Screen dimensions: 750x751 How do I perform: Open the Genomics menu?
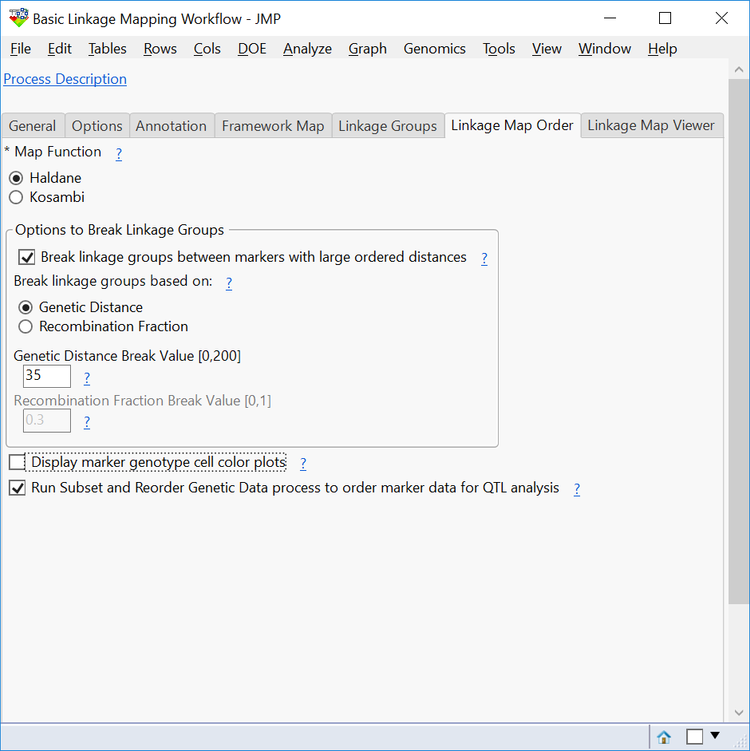(x=434, y=49)
